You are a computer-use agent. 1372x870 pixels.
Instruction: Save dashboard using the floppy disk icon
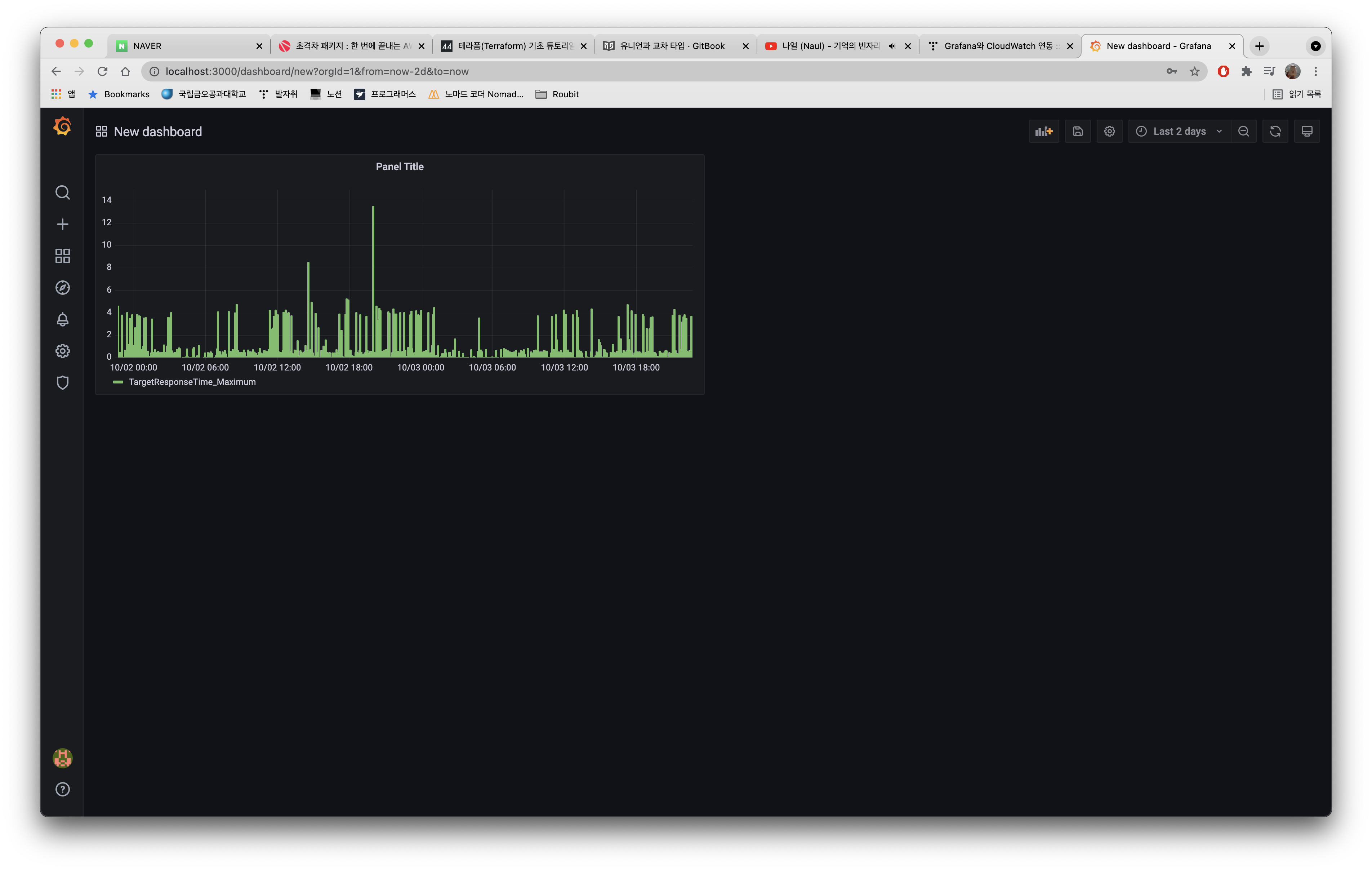[x=1077, y=132]
